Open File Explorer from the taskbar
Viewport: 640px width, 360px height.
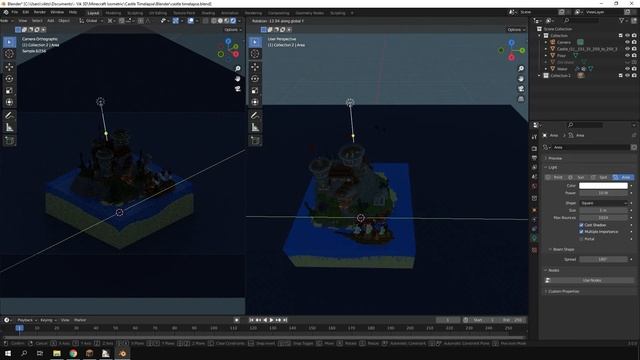57,353
